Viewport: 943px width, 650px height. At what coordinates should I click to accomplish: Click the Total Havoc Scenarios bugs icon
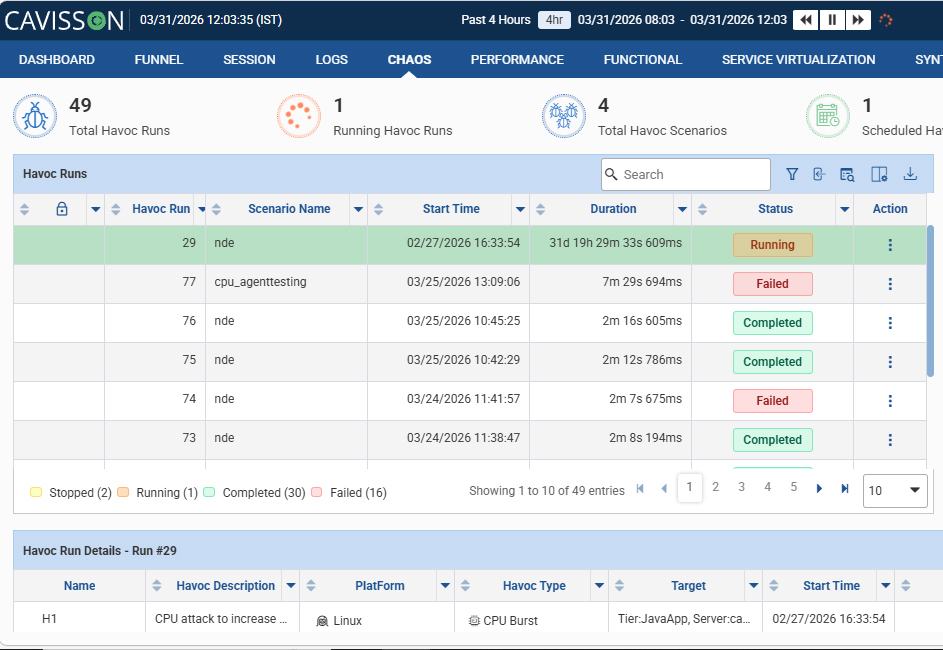point(564,116)
